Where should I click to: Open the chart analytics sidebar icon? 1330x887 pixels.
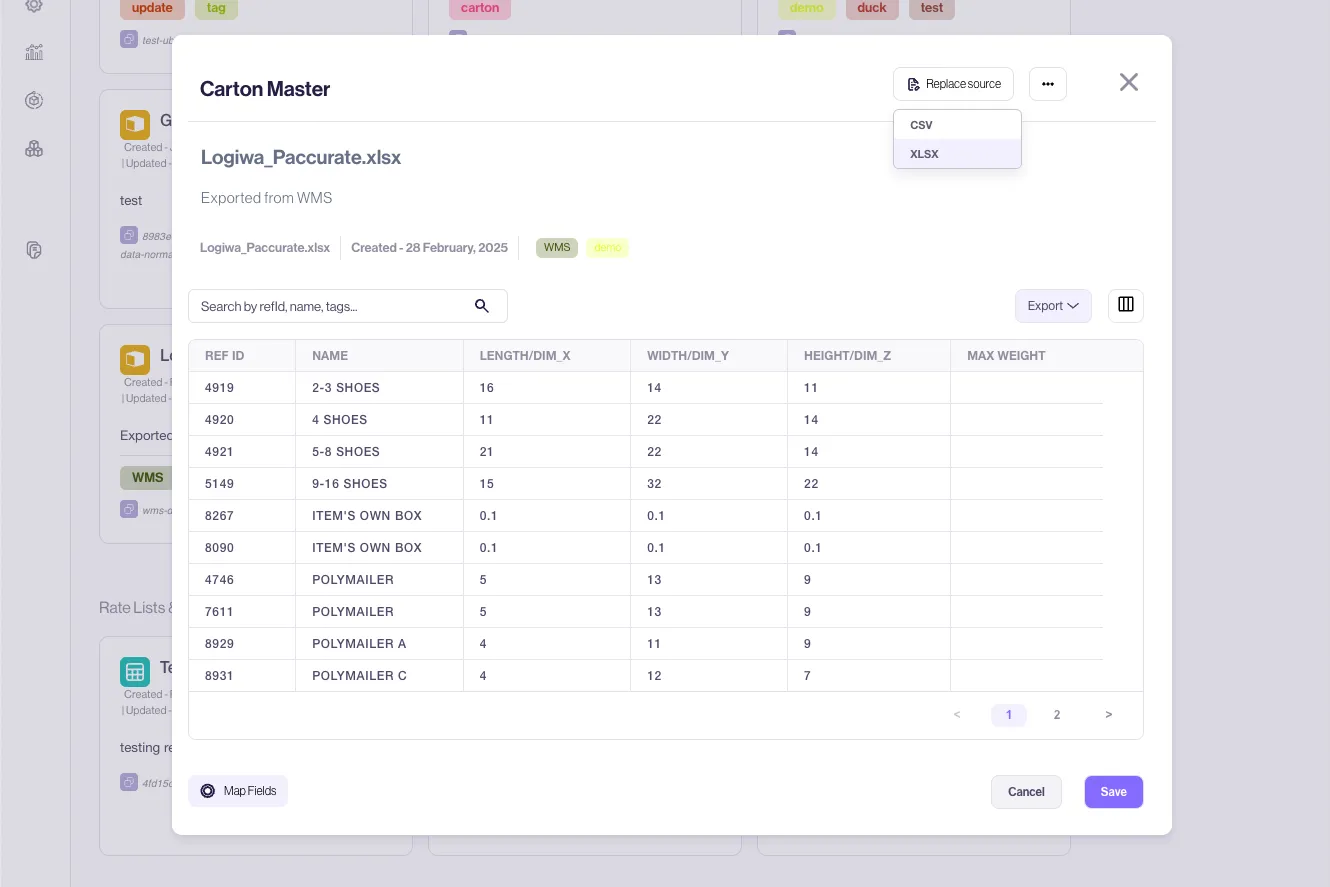click(x=34, y=52)
